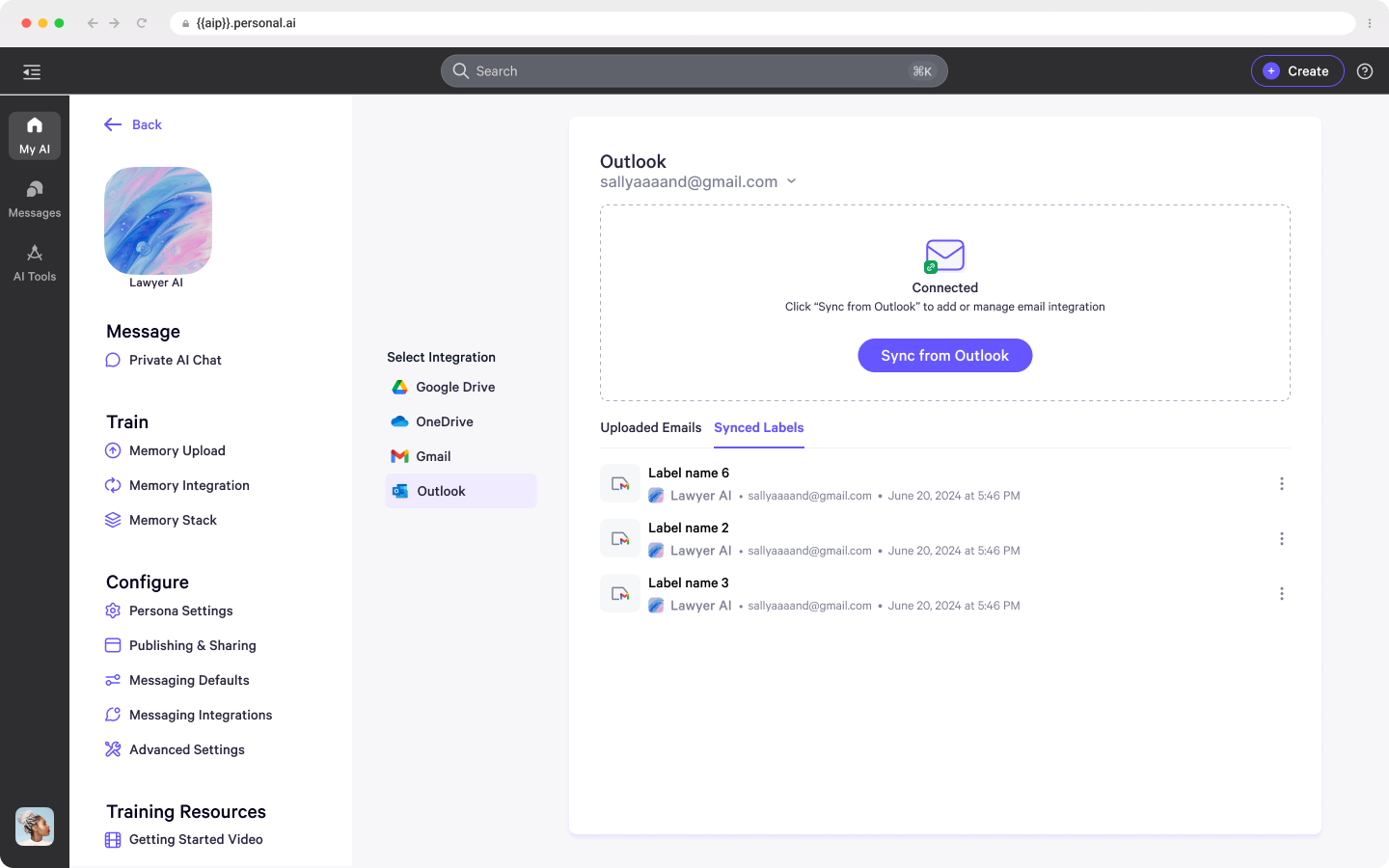Open Memory Stack
The image size is (1389, 868).
tap(161, 520)
